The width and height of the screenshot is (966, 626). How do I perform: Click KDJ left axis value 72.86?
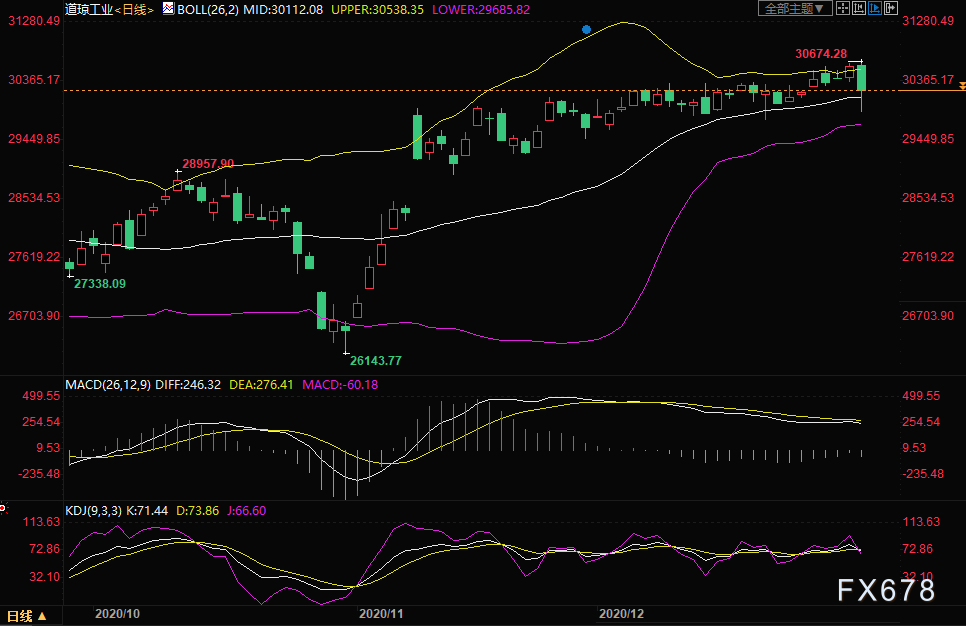(x=44, y=549)
